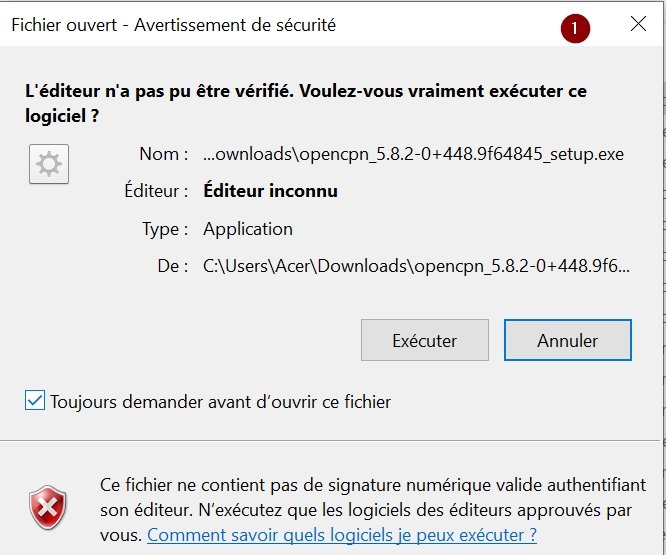Click the "Type :" field label
Screen dimensions: 666x555
click(165, 229)
